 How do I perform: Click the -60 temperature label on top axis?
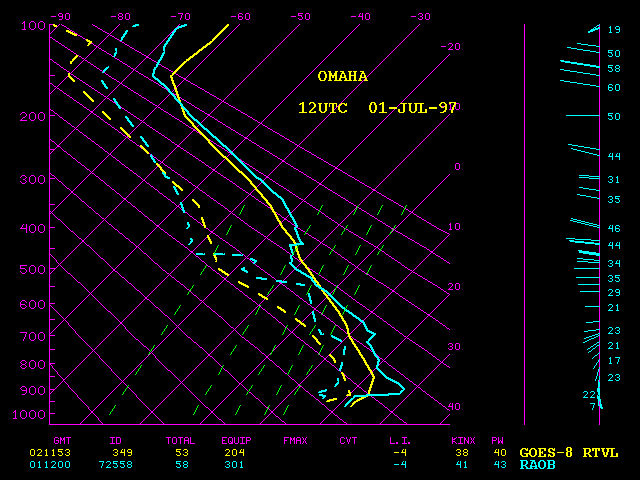click(240, 17)
